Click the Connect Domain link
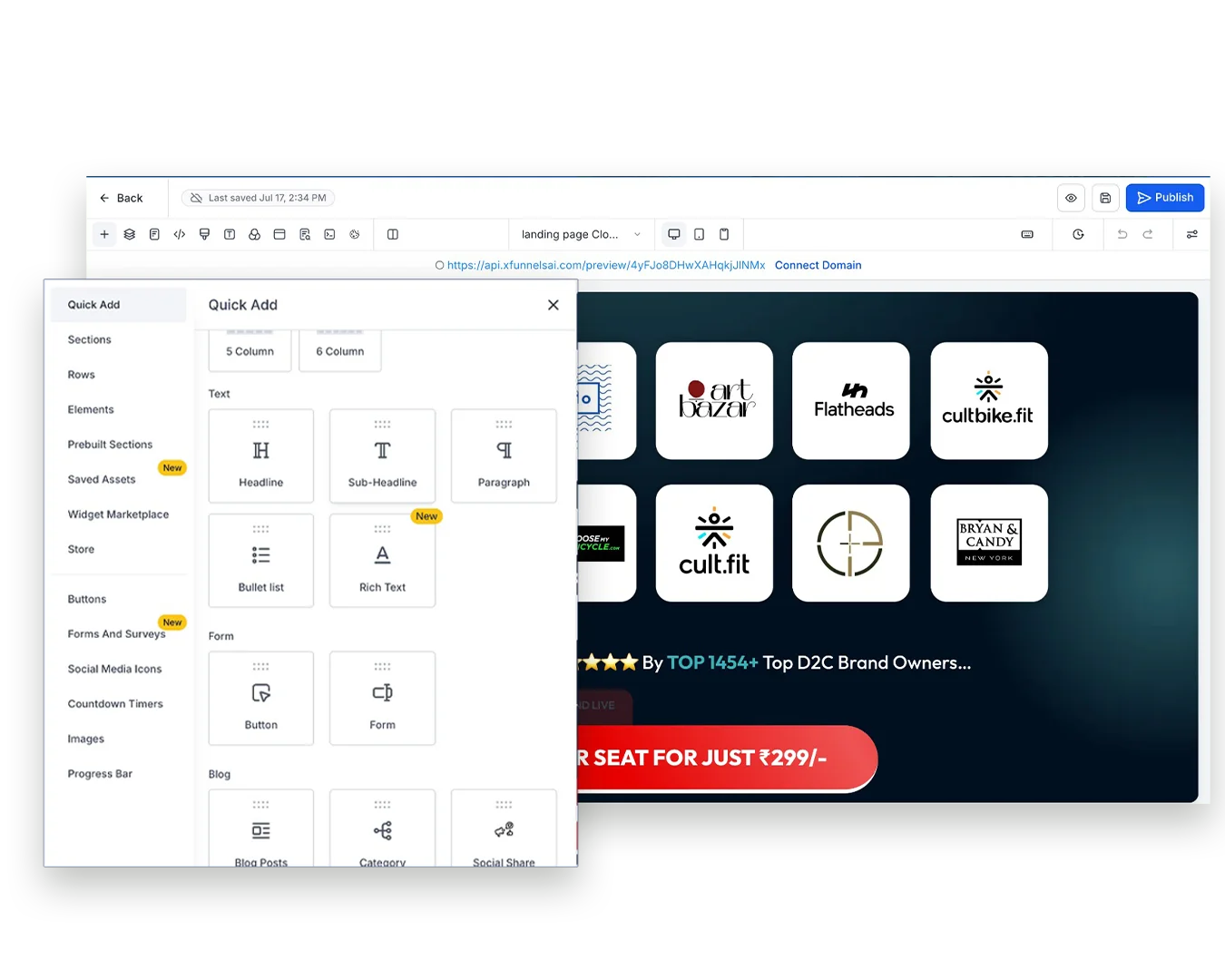 tap(818, 265)
